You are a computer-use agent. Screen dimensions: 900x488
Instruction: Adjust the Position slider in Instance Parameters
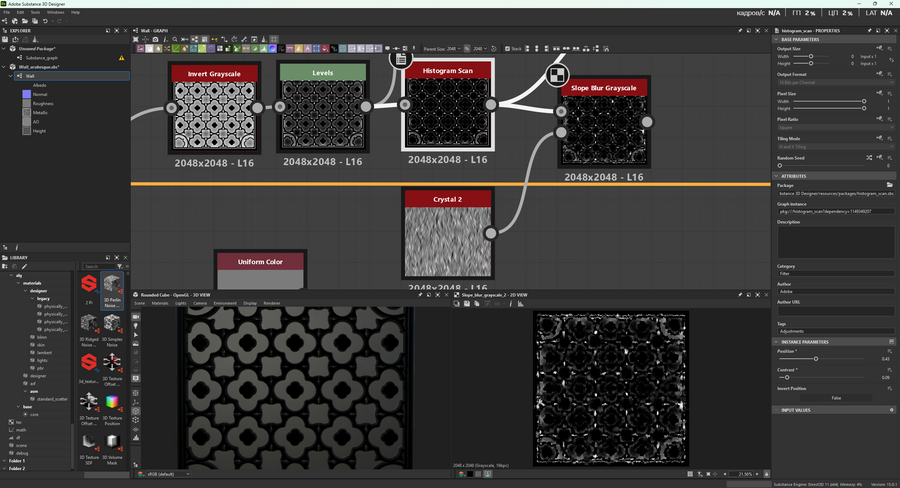816,358
